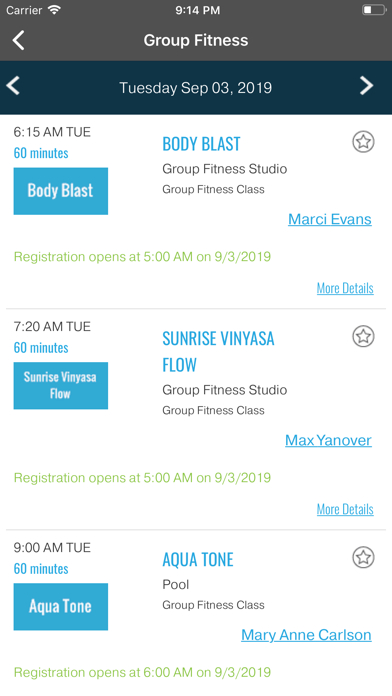
Task: Select the AQUA TONE class title
Action: pos(198,560)
